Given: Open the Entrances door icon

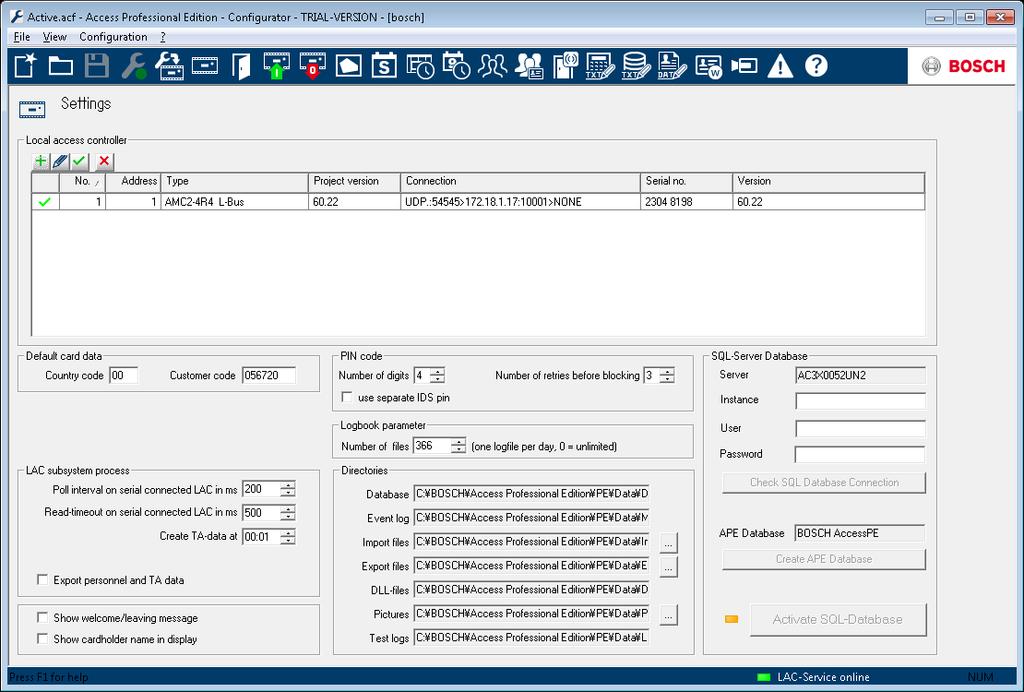Looking at the screenshot, I should 241,66.
